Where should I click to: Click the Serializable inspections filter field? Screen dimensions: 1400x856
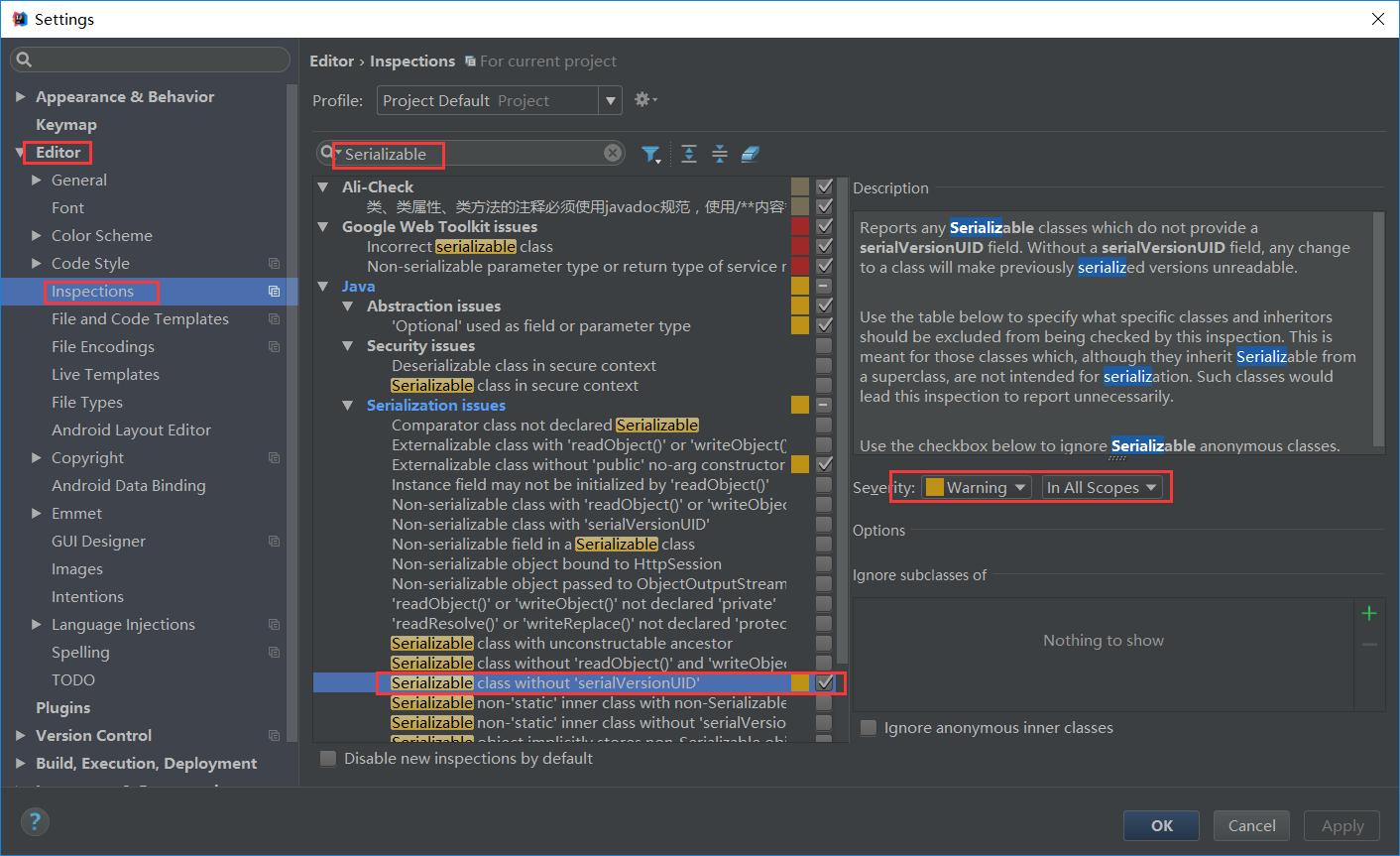[471, 154]
